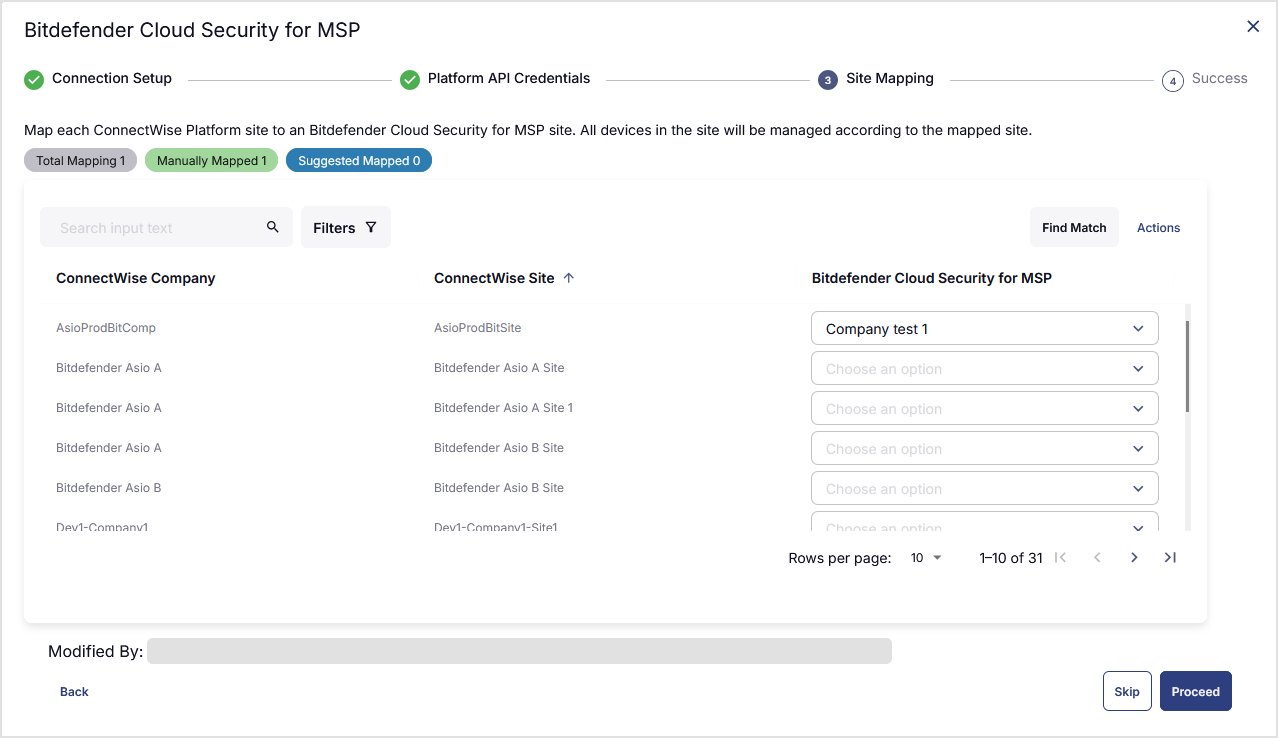Click the Proceed button
The width and height of the screenshot is (1278, 738).
(1196, 691)
